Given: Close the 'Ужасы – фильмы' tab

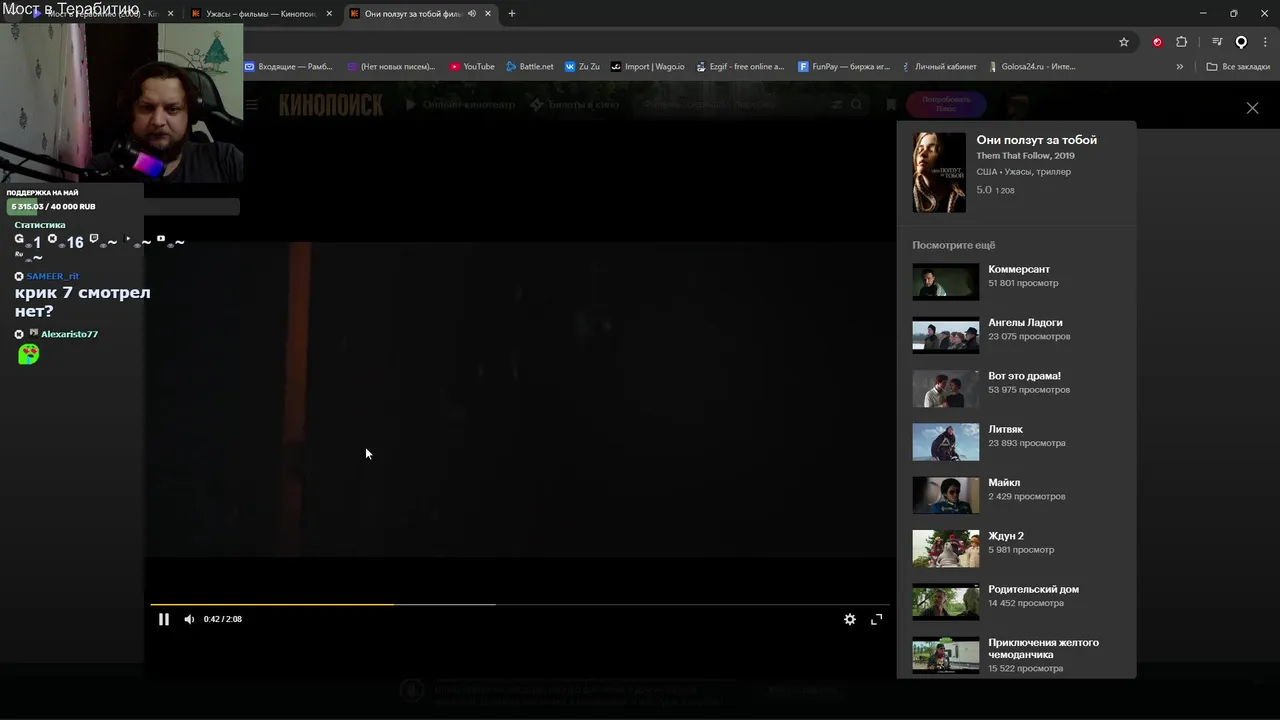Looking at the screenshot, I should point(330,14).
